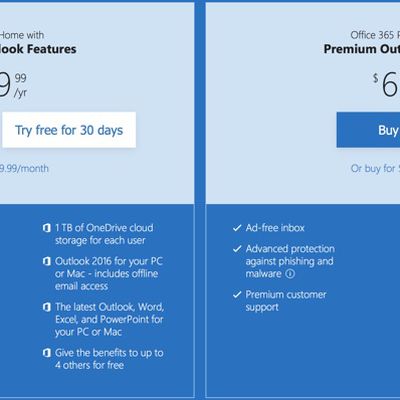Click Office icon next to OneDrive cloud storage

click(x=47, y=228)
